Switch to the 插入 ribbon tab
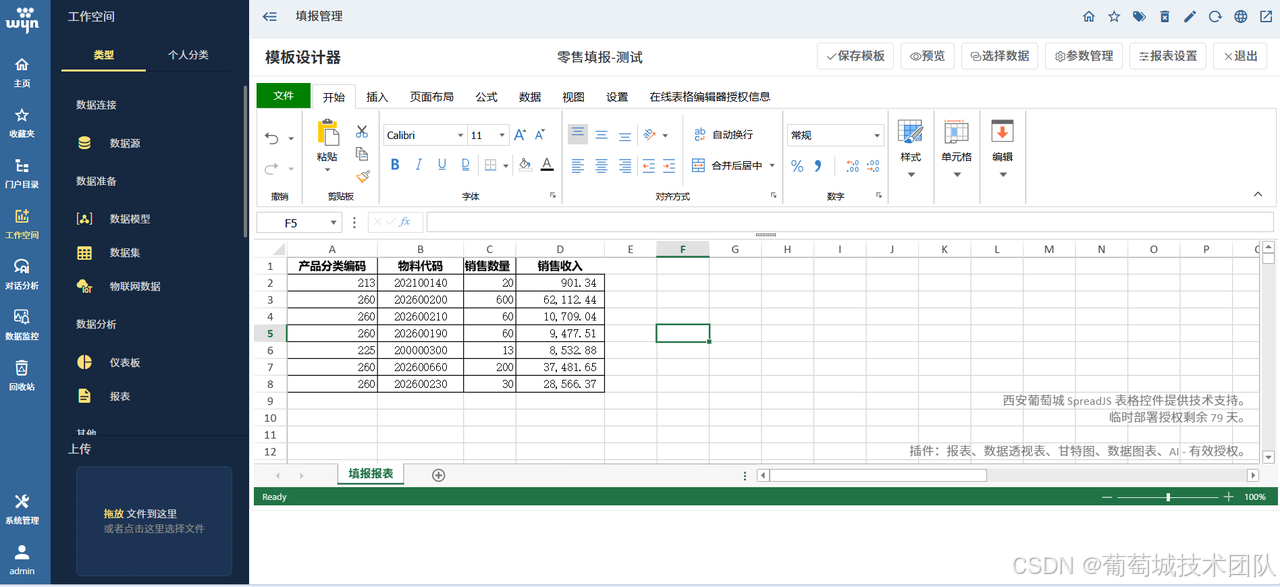Screen dimensions: 1280x587 coord(377,97)
